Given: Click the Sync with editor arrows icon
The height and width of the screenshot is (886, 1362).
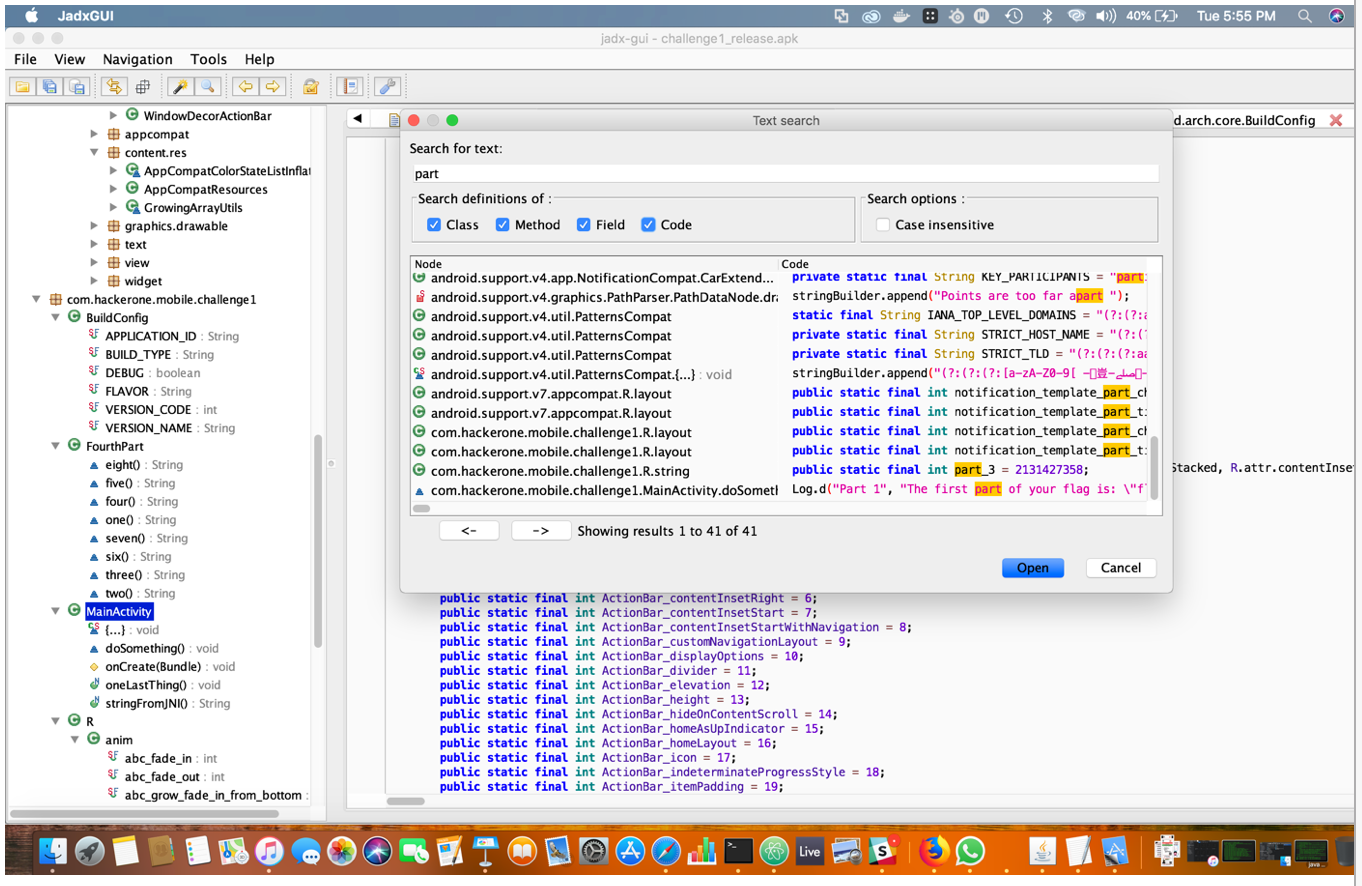Looking at the screenshot, I should [x=114, y=86].
